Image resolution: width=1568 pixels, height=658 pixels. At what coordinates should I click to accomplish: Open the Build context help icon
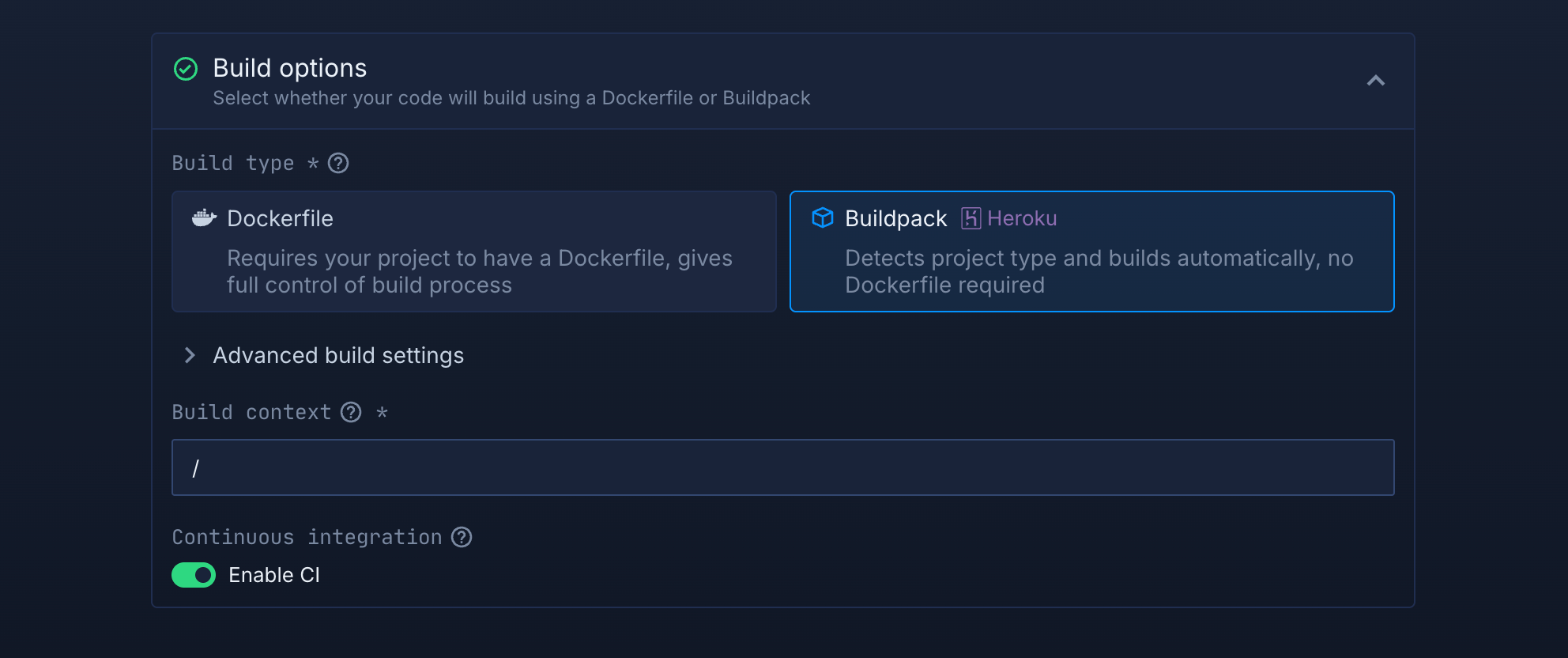[351, 412]
